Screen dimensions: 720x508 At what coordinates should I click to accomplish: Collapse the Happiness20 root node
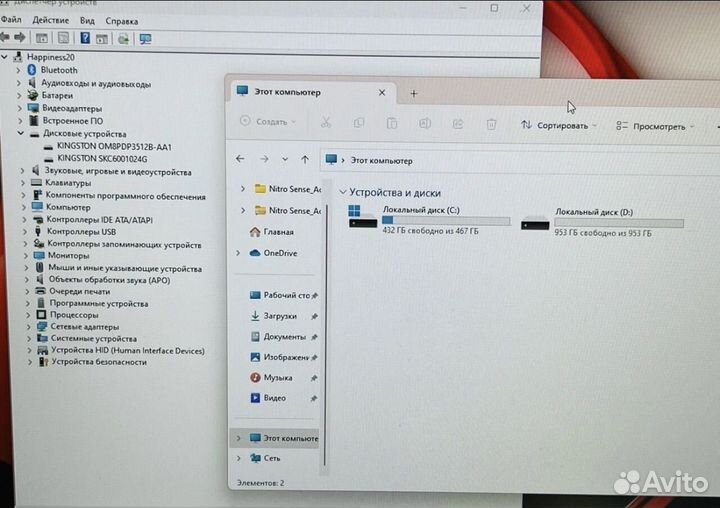click(5, 56)
